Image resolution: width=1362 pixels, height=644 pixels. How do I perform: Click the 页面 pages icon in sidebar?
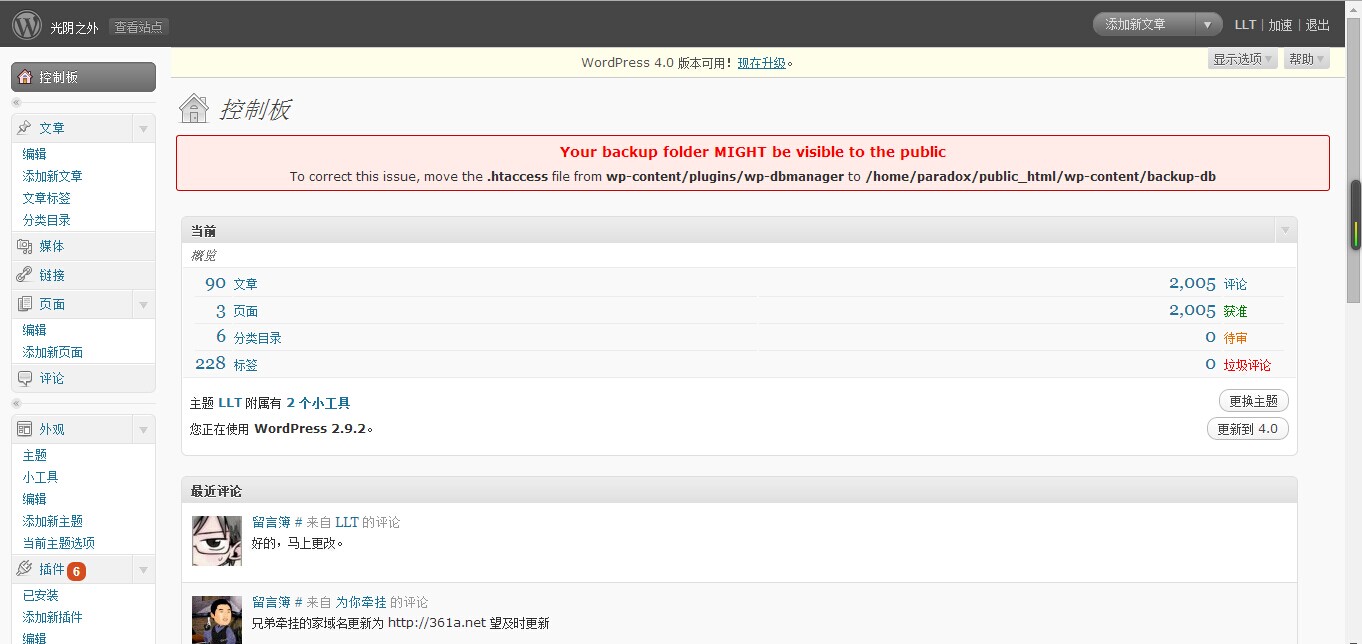[25, 304]
